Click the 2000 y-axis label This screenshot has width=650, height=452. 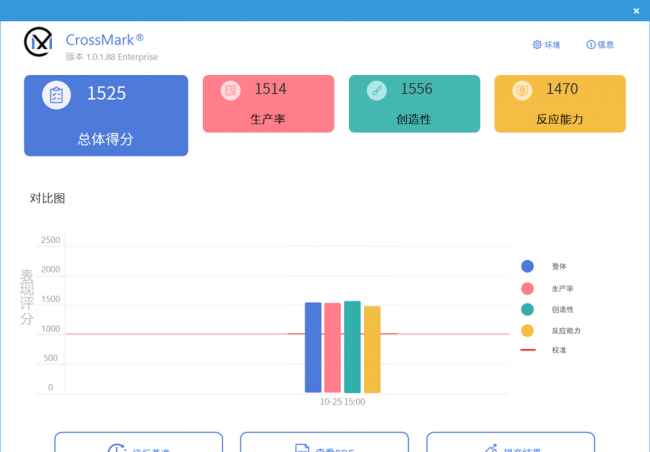(x=51, y=269)
